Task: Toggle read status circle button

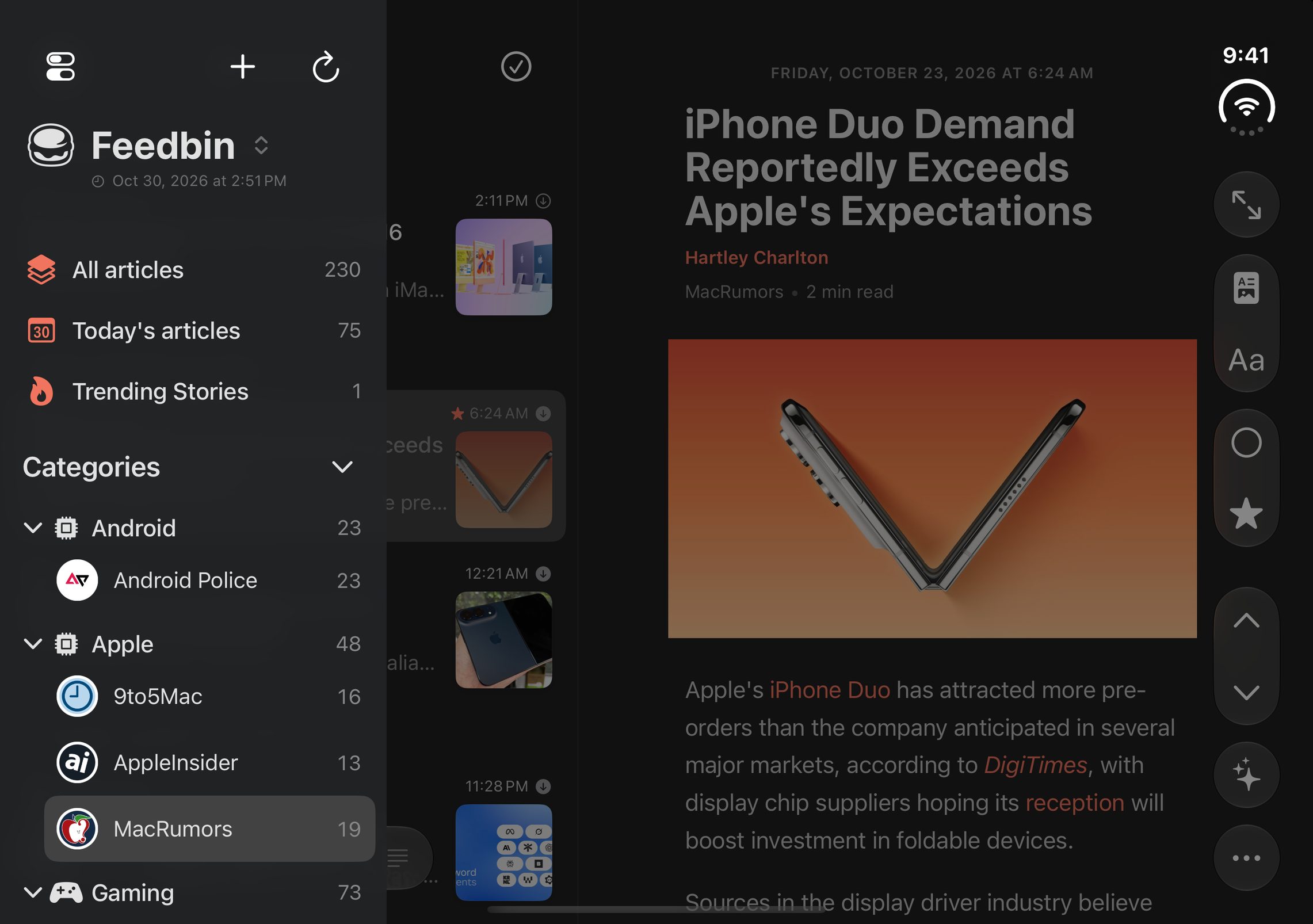Action: pos(1246,443)
